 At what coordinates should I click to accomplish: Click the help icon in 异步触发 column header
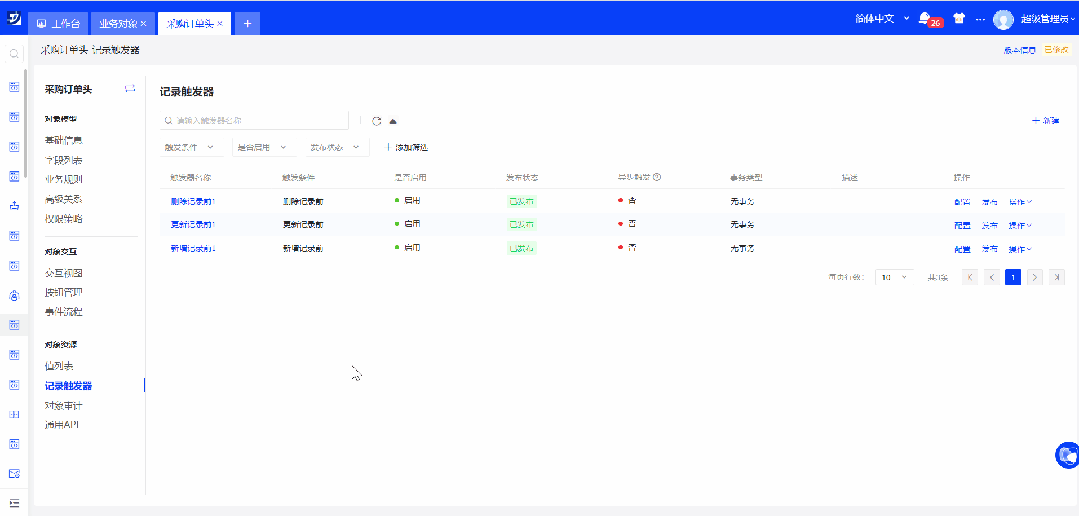point(657,177)
